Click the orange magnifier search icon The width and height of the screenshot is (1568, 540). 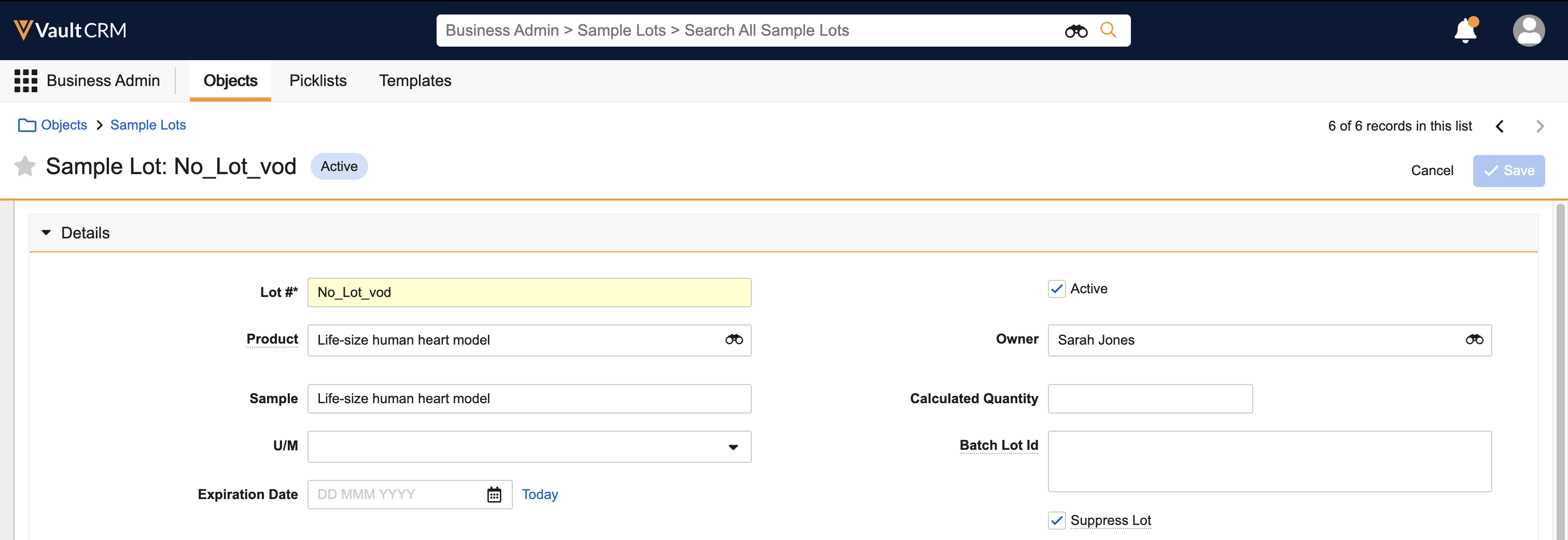(x=1108, y=30)
